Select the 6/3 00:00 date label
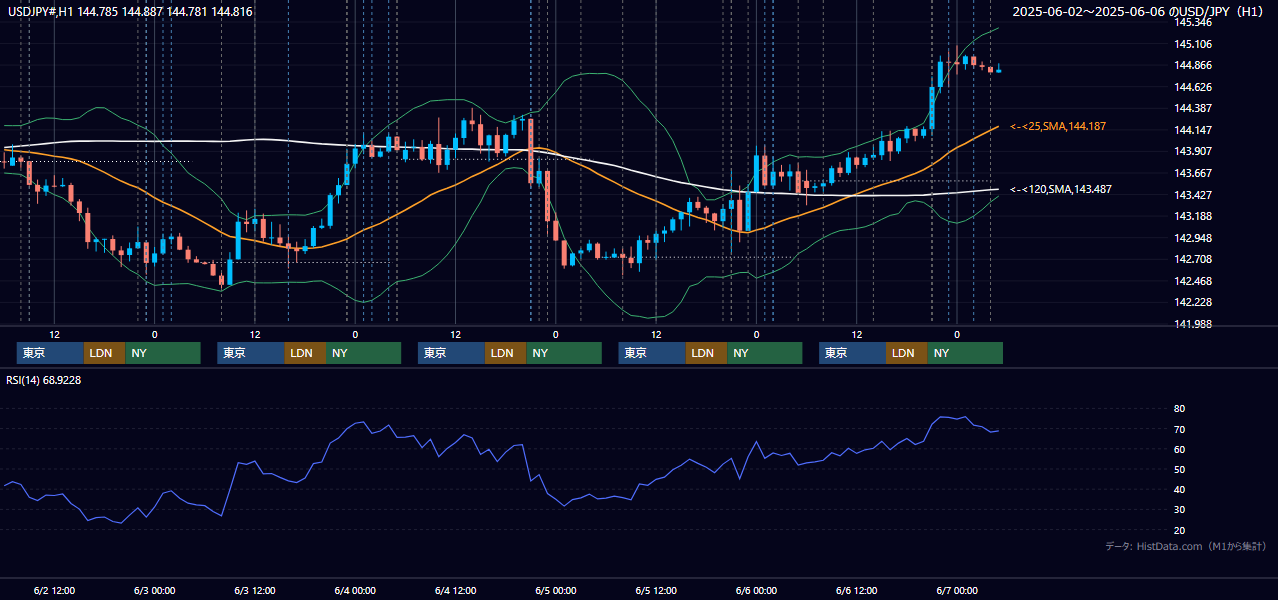 (154, 590)
